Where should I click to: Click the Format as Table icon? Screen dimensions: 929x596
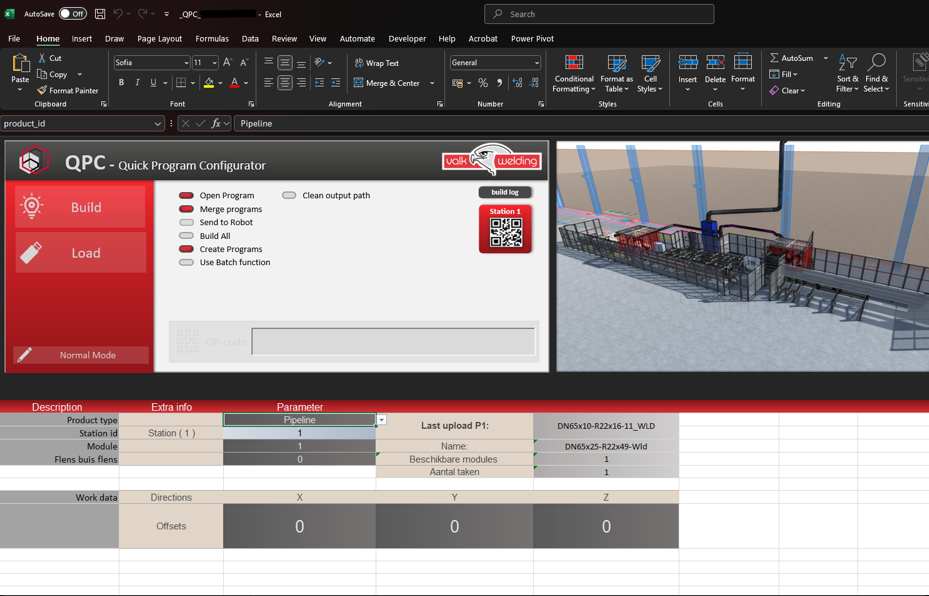(x=616, y=63)
